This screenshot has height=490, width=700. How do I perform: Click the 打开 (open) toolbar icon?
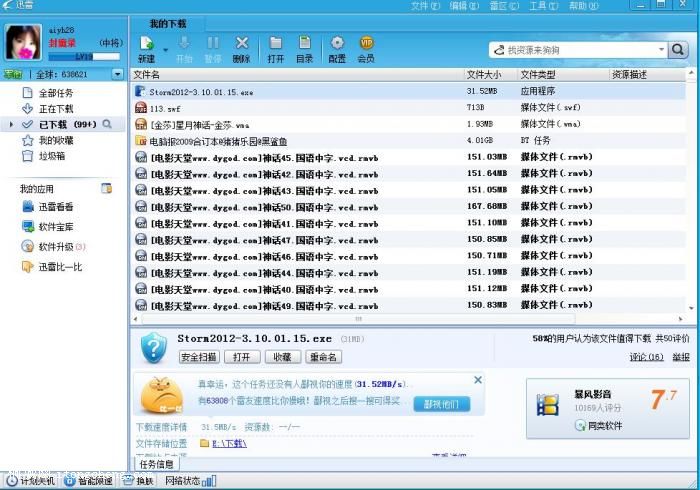coord(276,44)
